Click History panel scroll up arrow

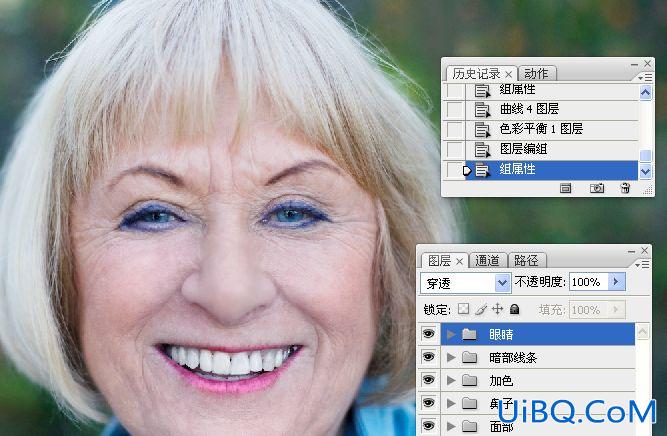tap(646, 92)
